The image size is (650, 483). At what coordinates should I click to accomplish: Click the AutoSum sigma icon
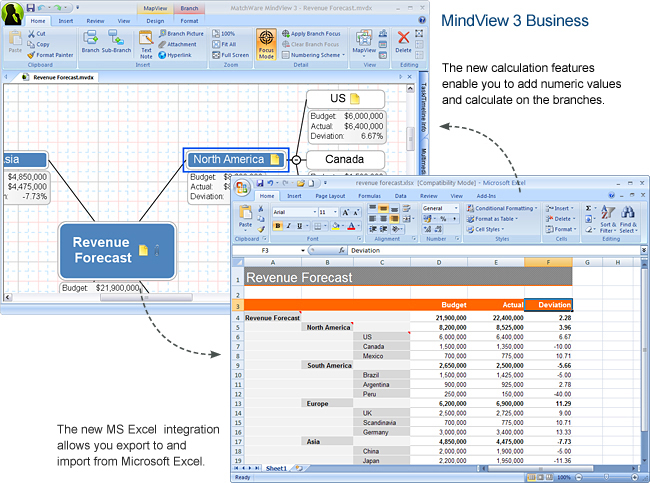tap(589, 208)
